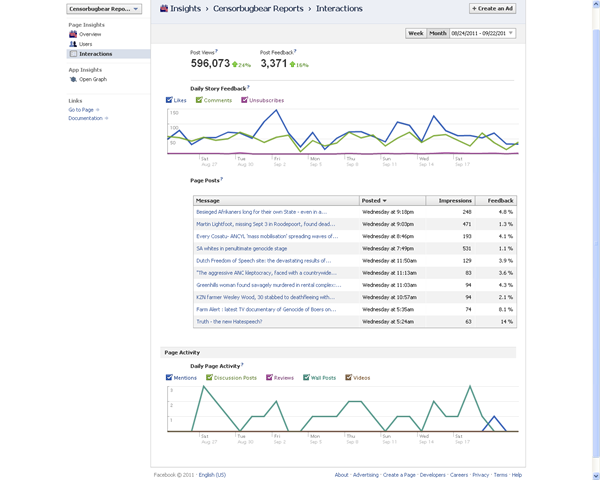Click the English (US) language link
Screen dimensions: 600x480
[212, 475]
